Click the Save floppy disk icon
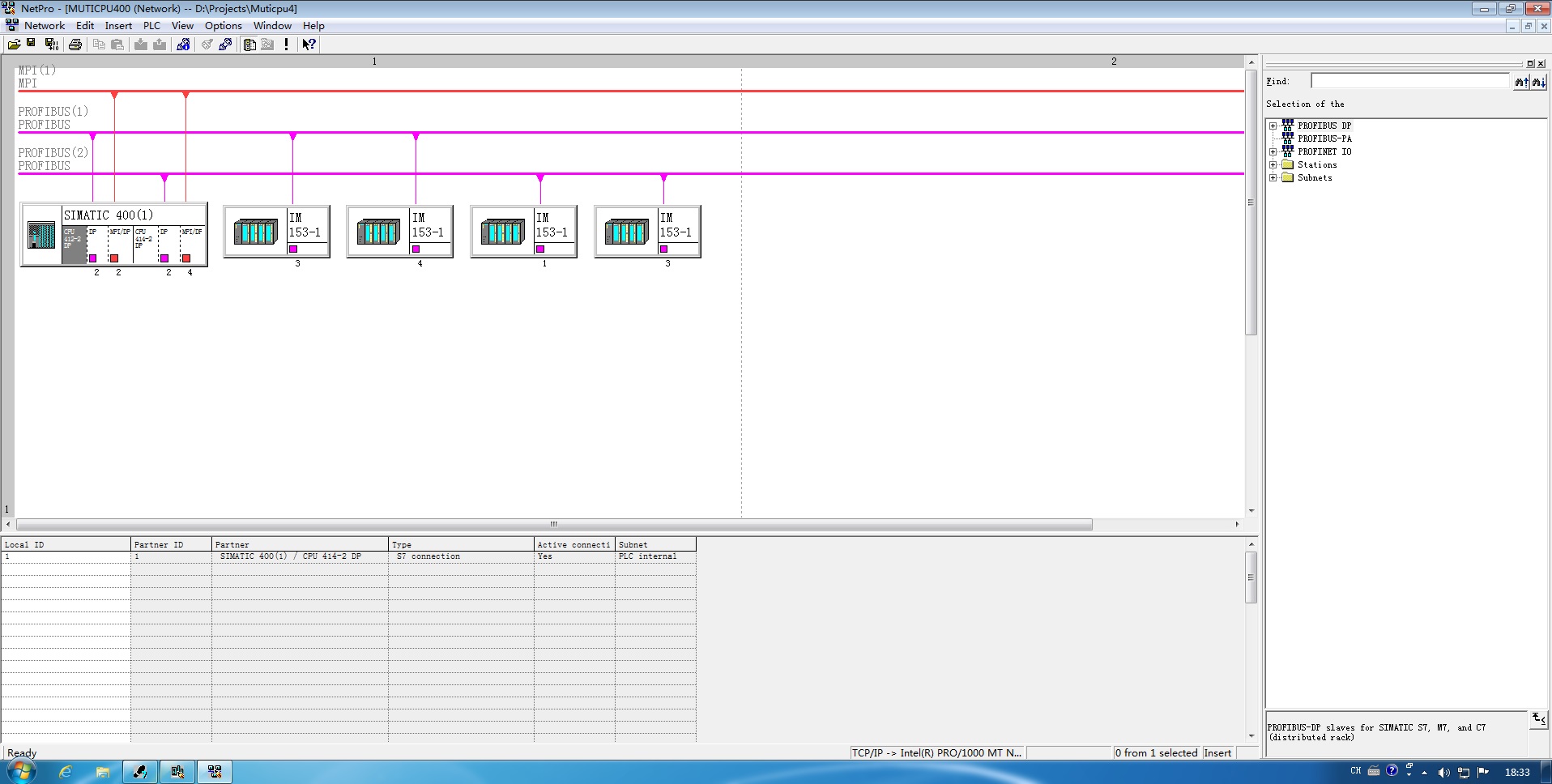Image resolution: width=1552 pixels, height=784 pixels. (x=32, y=45)
